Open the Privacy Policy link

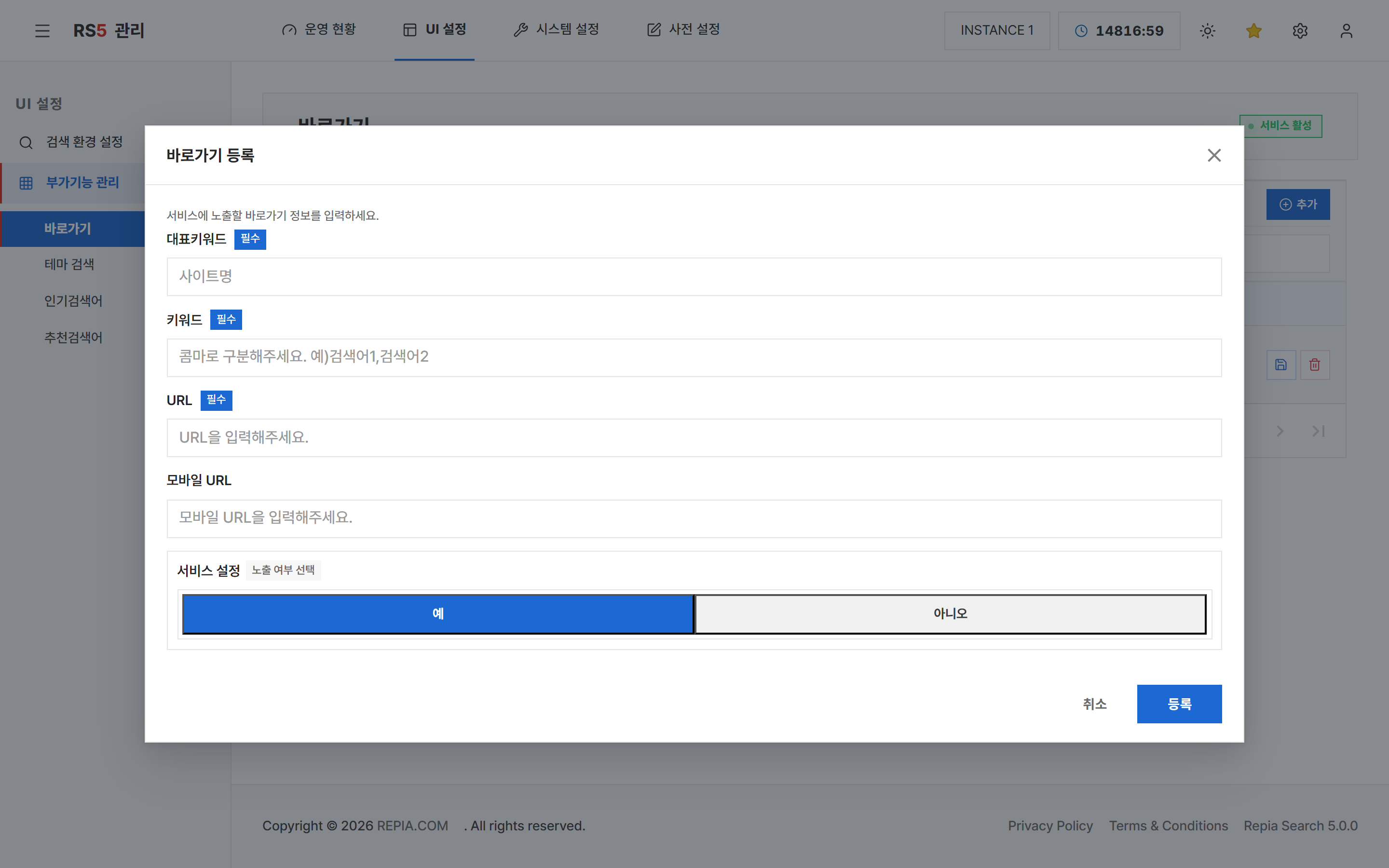tap(1050, 826)
